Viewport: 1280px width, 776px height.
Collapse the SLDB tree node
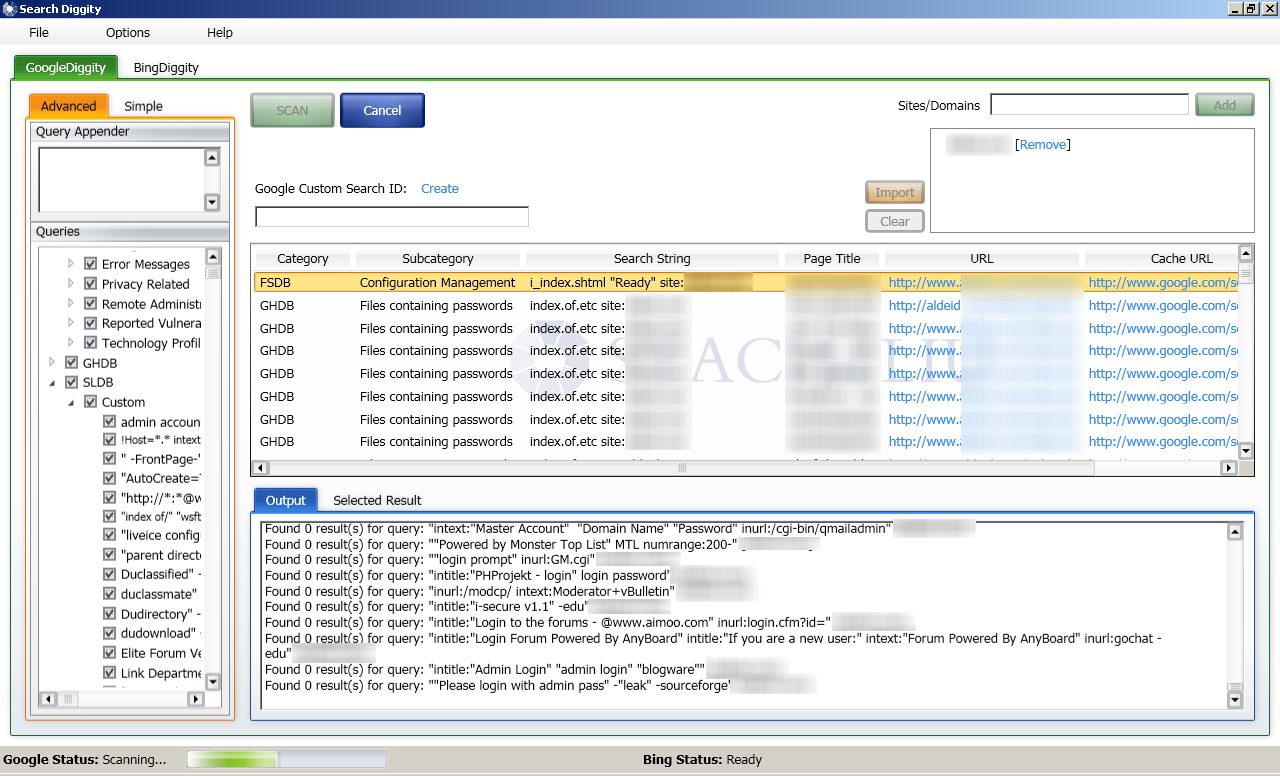(52, 383)
